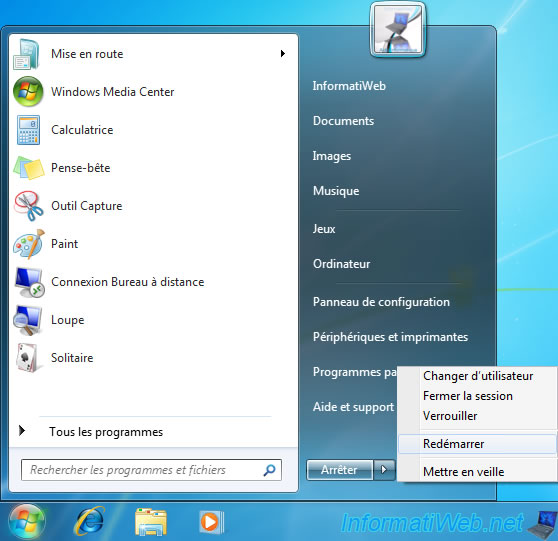Launch Solitaire card game icon
558x541 pixels.
[27, 358]
